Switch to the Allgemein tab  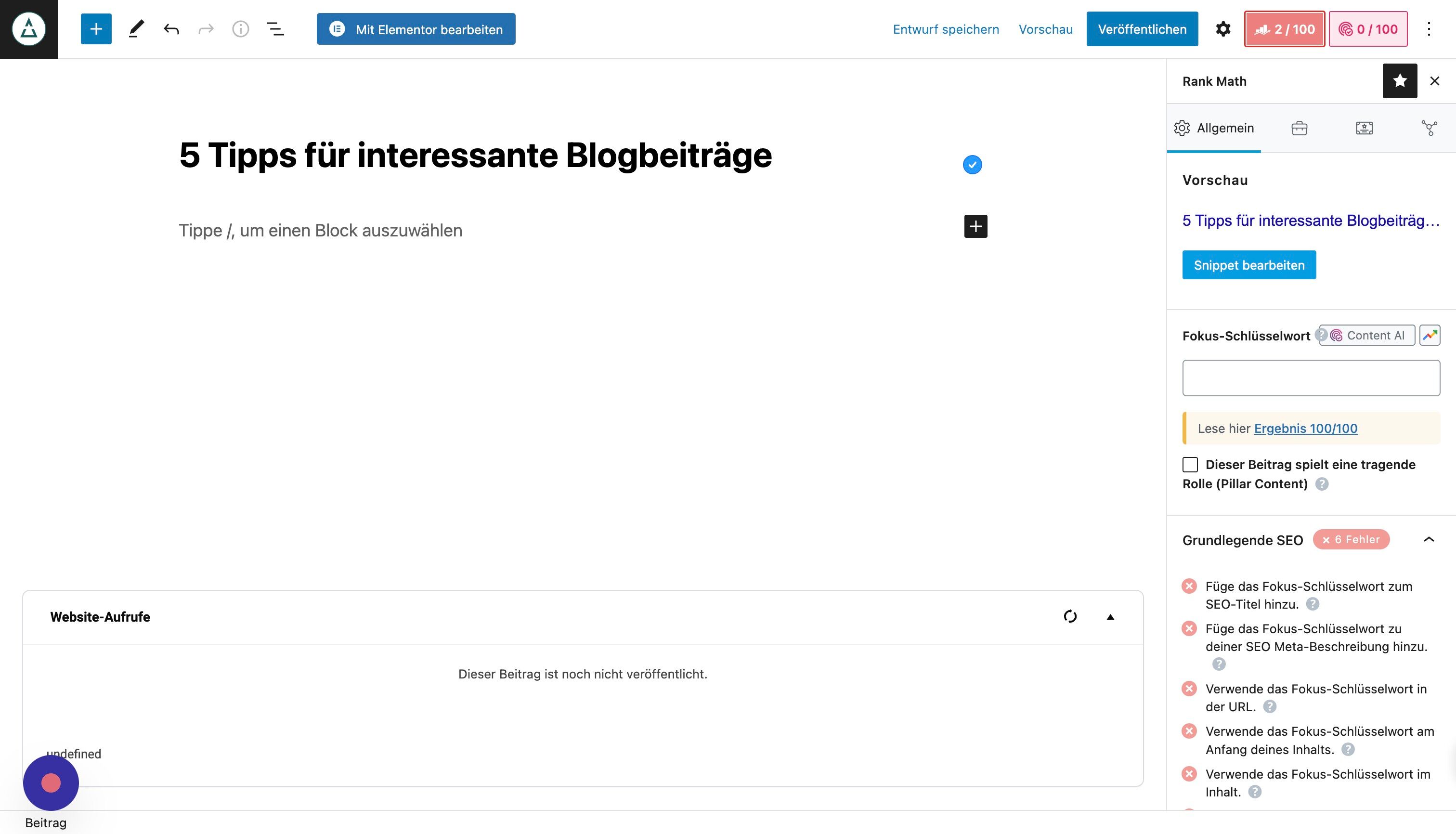(1214, 128)
